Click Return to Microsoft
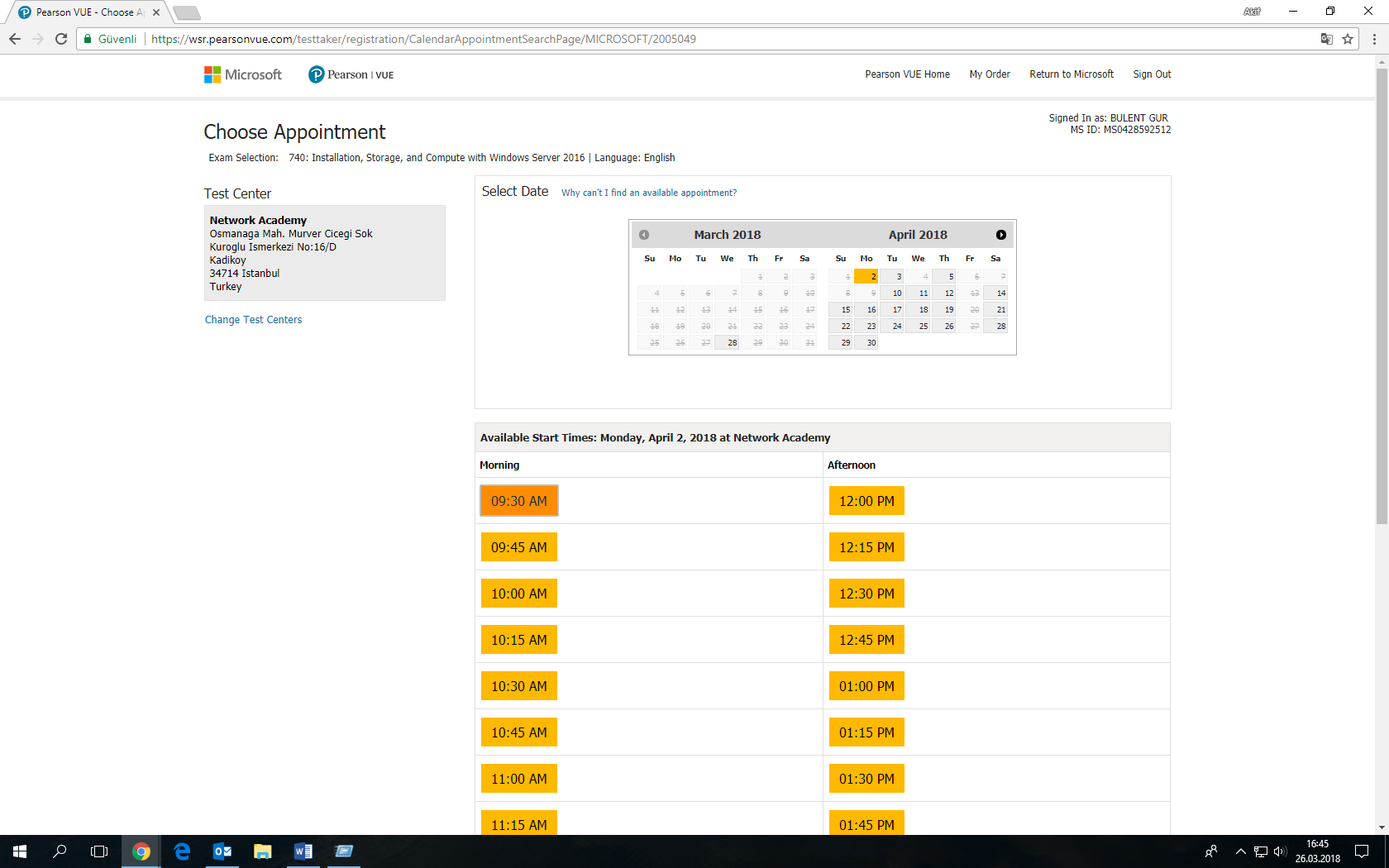This screenshot has height=868, width=1389. click(1072, 74)
